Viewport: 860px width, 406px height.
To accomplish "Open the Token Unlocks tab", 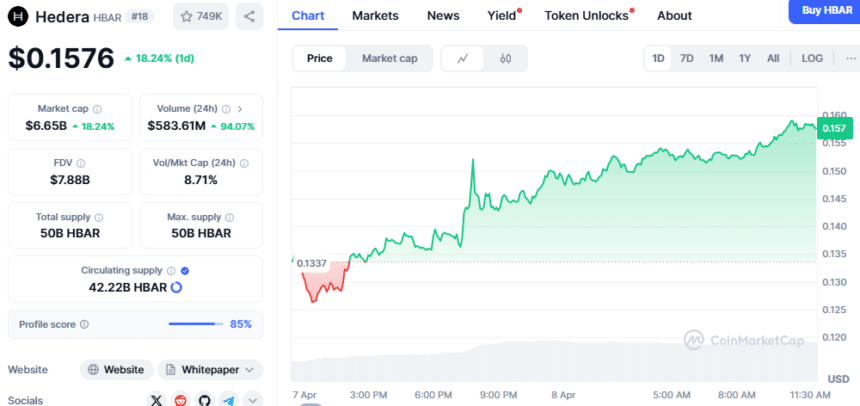I will [586, 16].
